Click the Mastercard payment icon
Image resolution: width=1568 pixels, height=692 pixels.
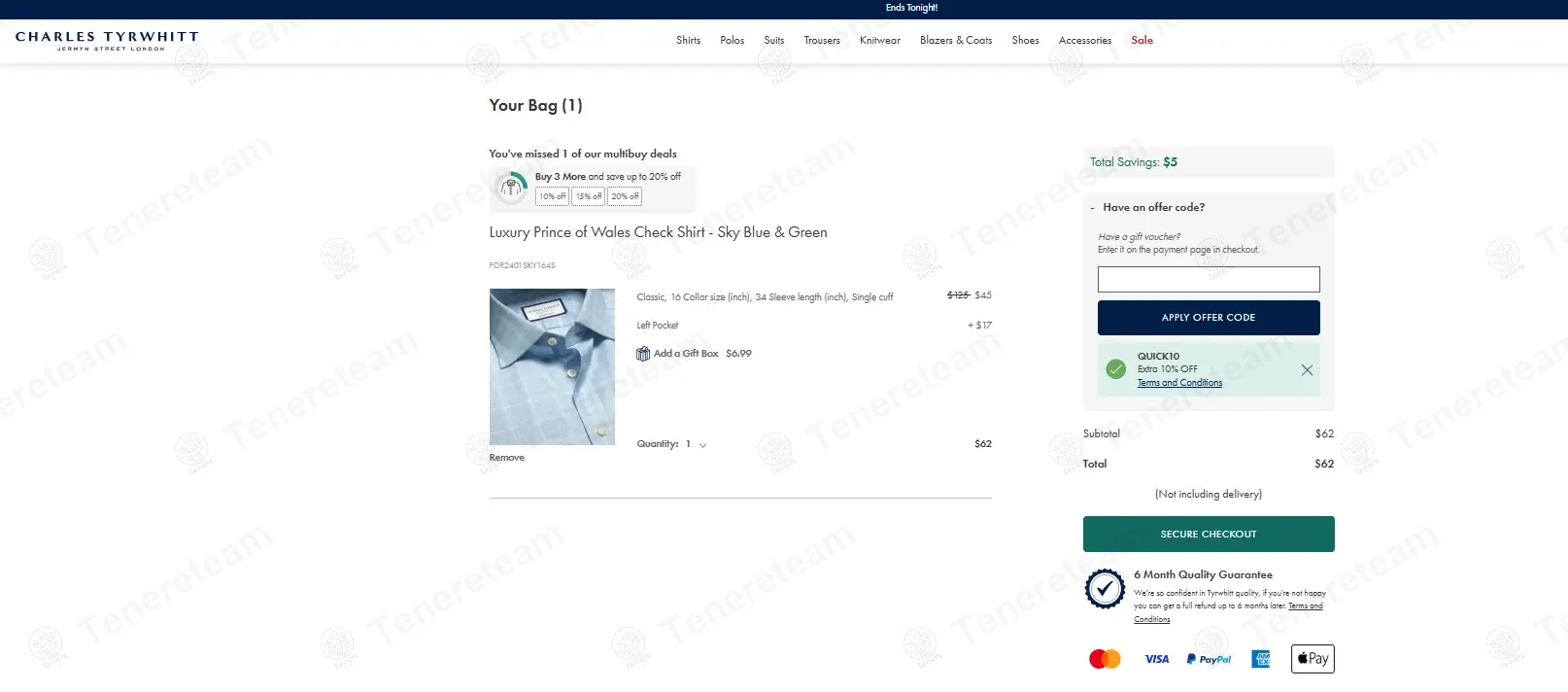click(x=1105, y=659)
